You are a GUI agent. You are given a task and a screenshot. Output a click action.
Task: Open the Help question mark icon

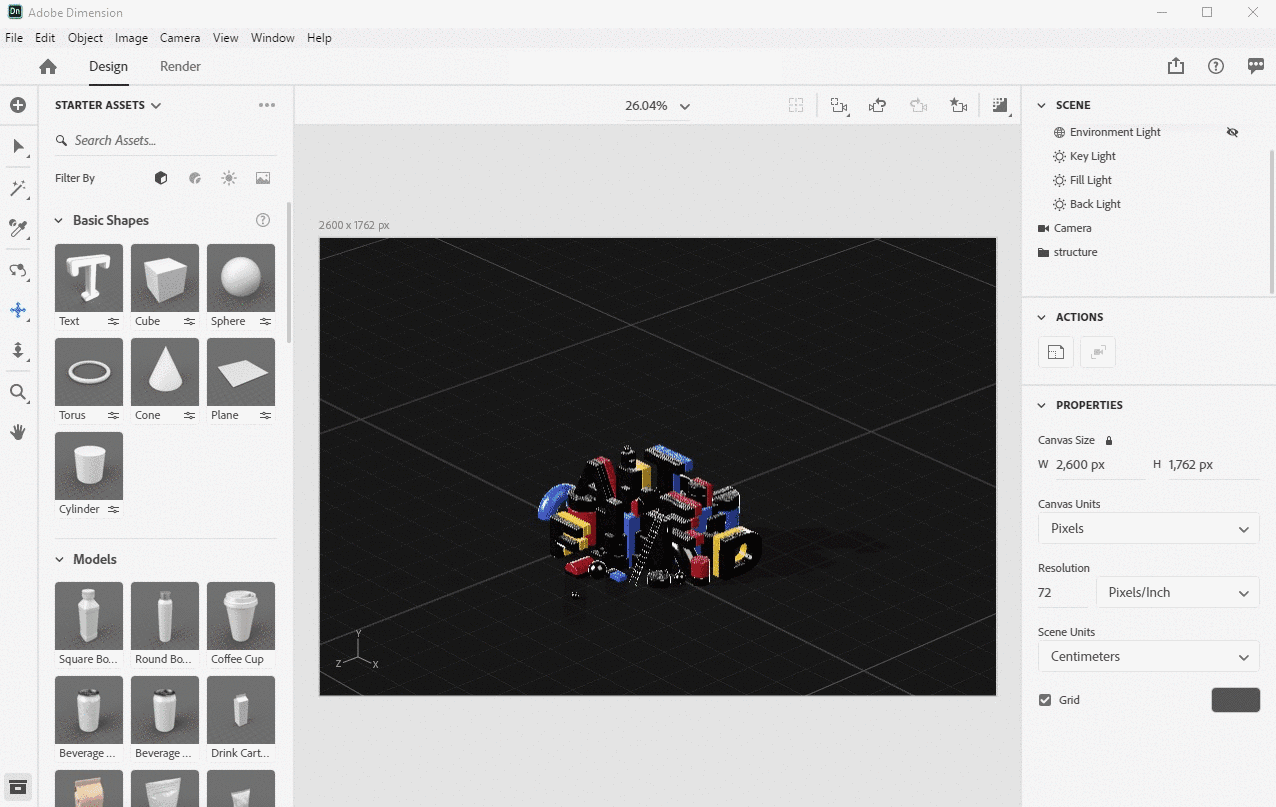pos(1216,66)
